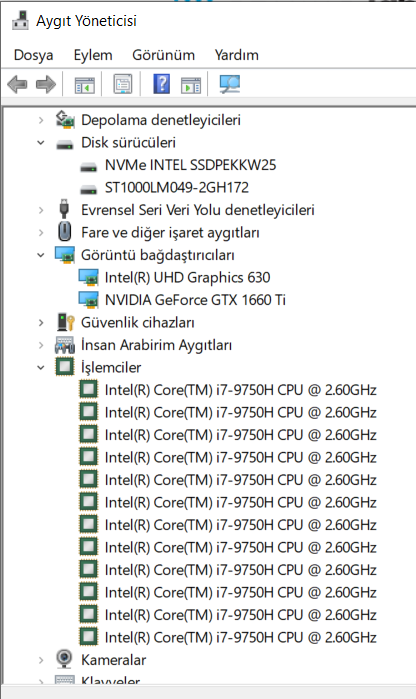
Task: Expand the Güvenlik cihazları node
Action: (x=41, y=322)
